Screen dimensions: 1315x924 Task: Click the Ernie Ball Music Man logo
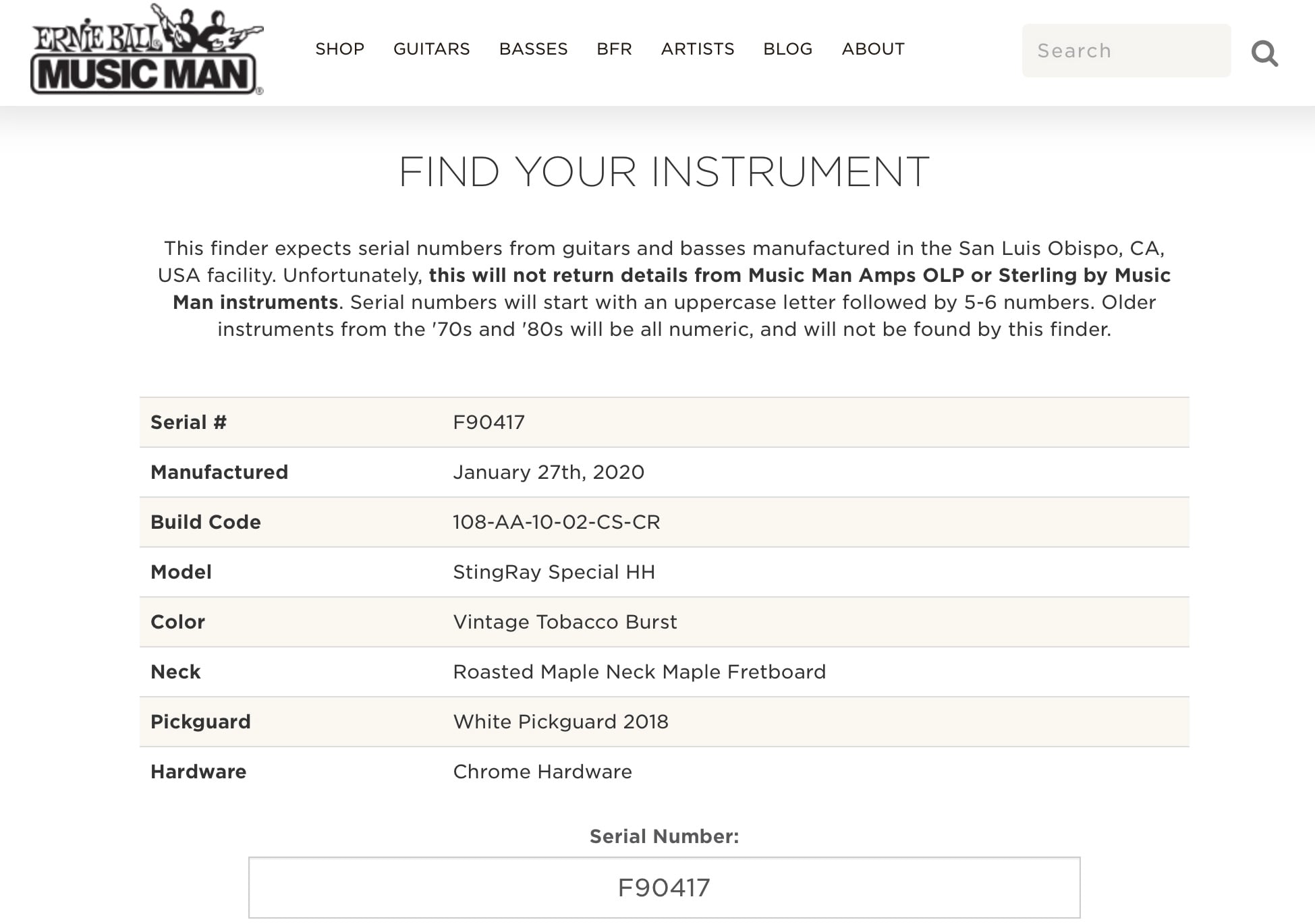(146, 49)
